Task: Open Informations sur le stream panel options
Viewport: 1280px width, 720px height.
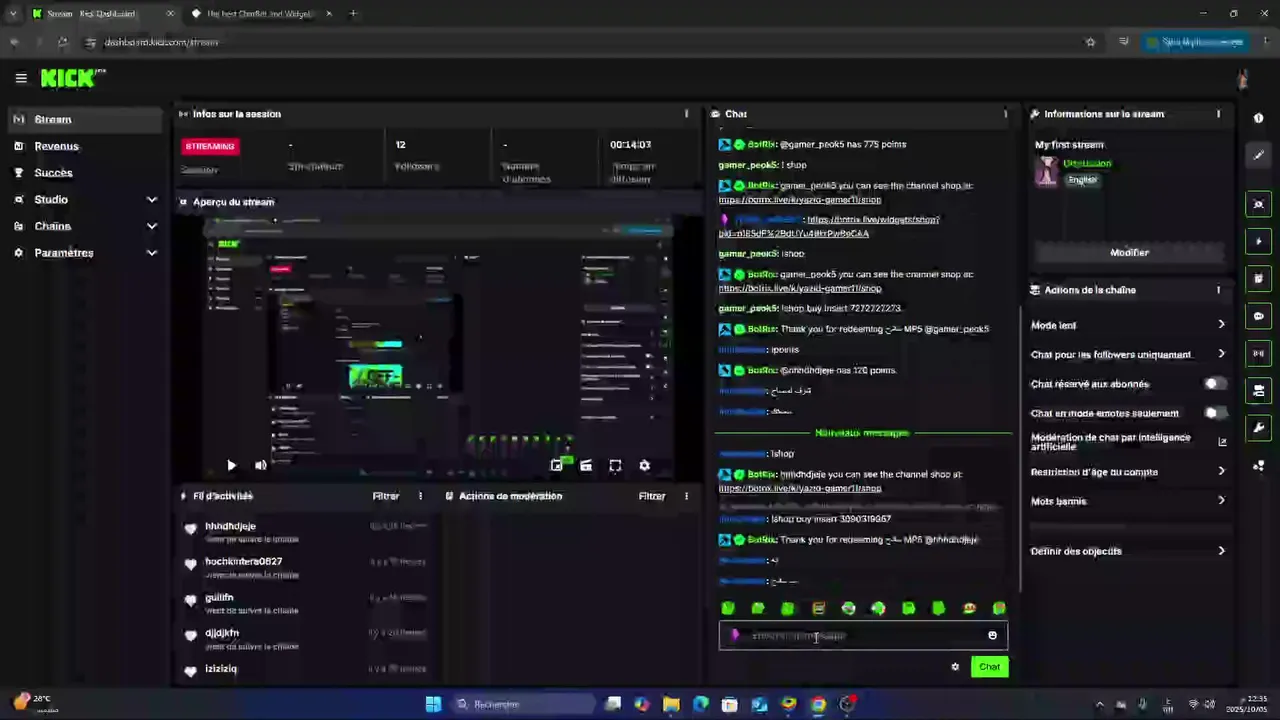Action: click(1218, 114)
